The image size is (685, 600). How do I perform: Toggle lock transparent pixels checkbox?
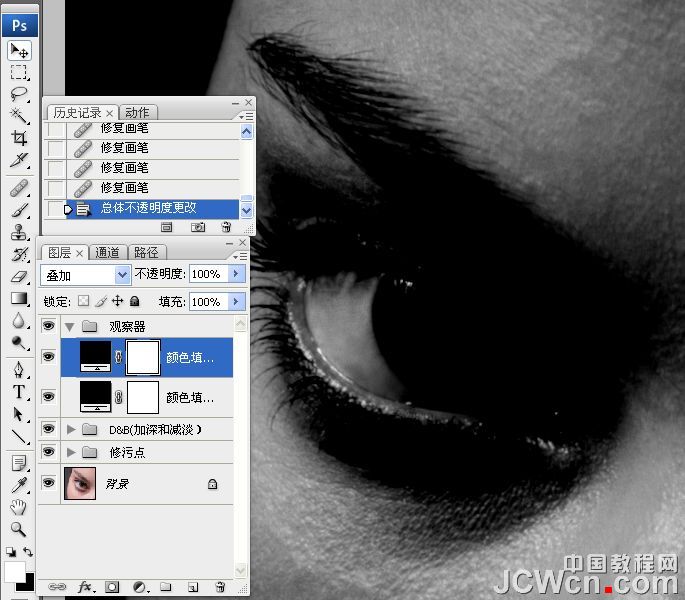83,301
